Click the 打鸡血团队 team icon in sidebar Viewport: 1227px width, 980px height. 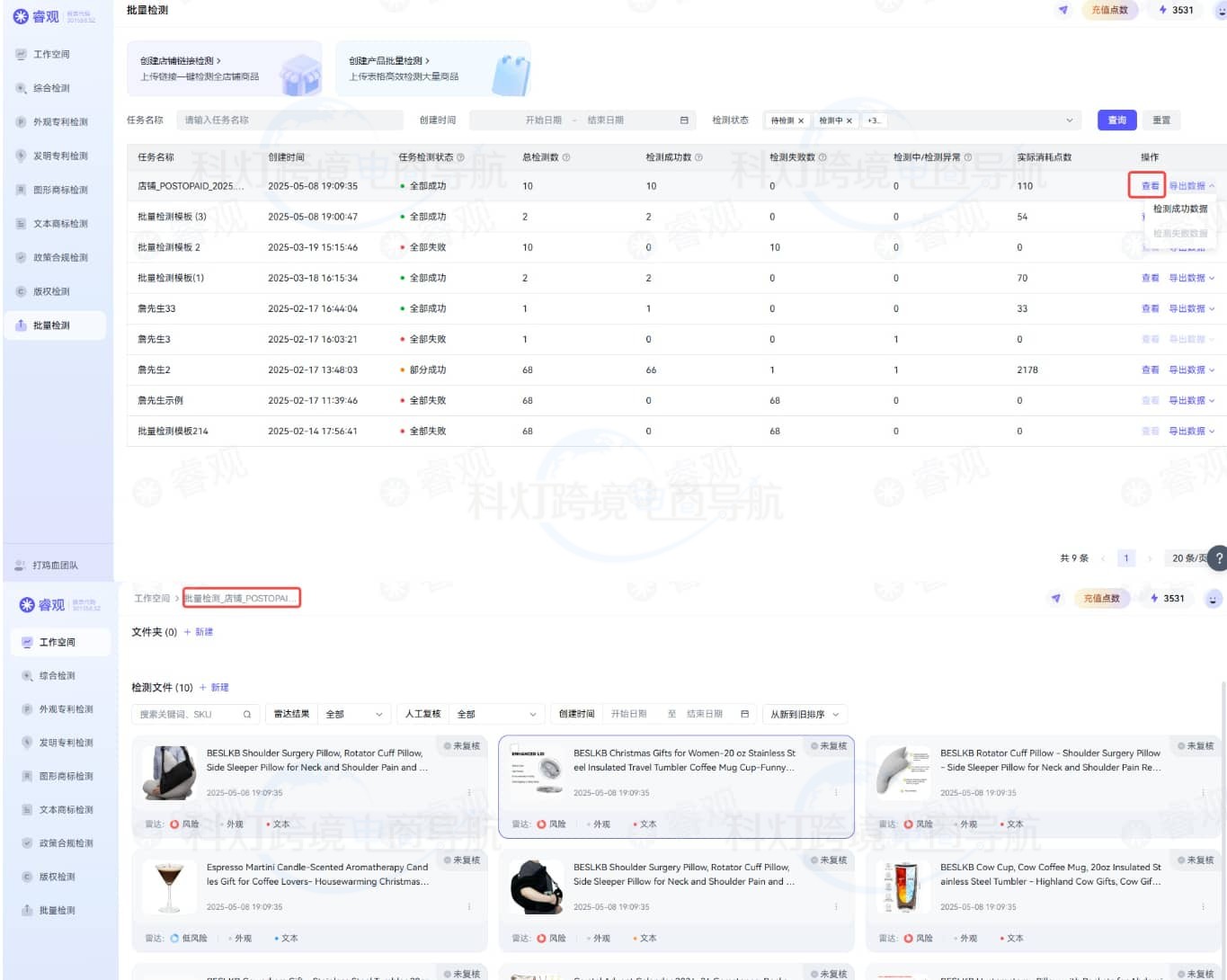click(x=20, y=566)
